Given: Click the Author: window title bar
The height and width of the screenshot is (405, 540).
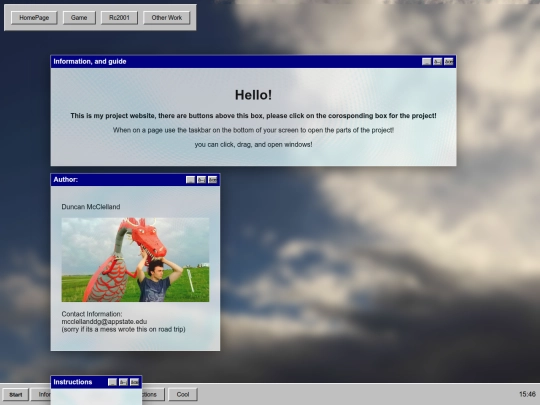Looking at the screenshot, I should (x=135, y=180).
